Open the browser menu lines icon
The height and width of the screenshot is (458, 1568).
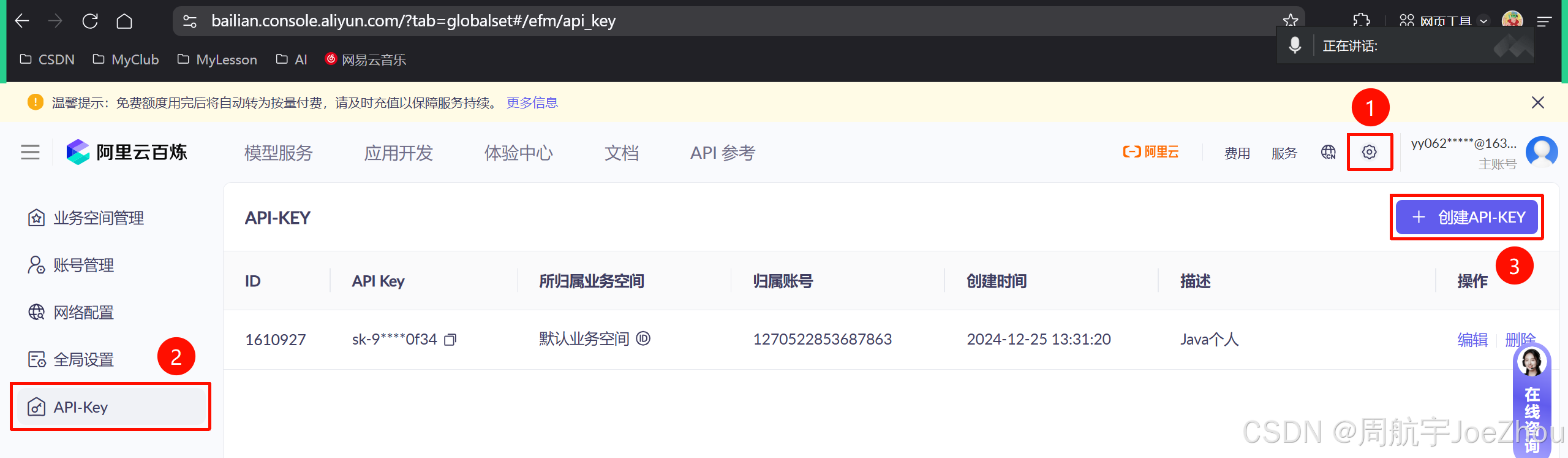pos(1544,21)
